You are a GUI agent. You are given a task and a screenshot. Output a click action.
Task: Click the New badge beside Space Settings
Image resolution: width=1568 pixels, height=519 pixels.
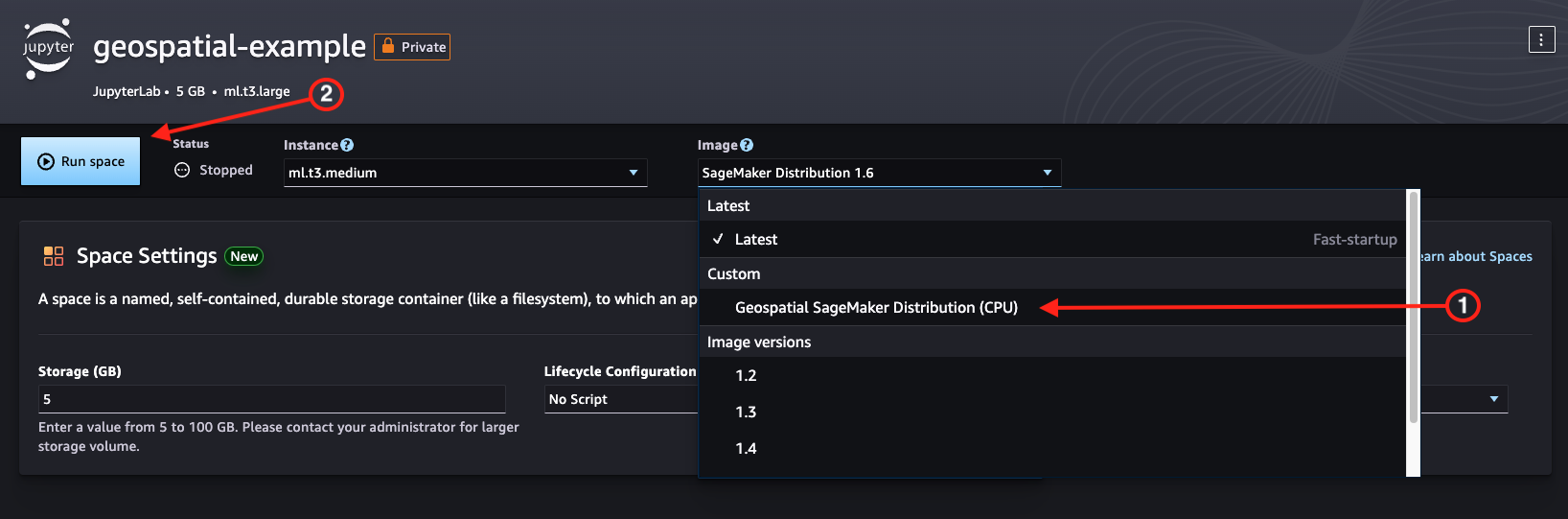tap(243, 256)
